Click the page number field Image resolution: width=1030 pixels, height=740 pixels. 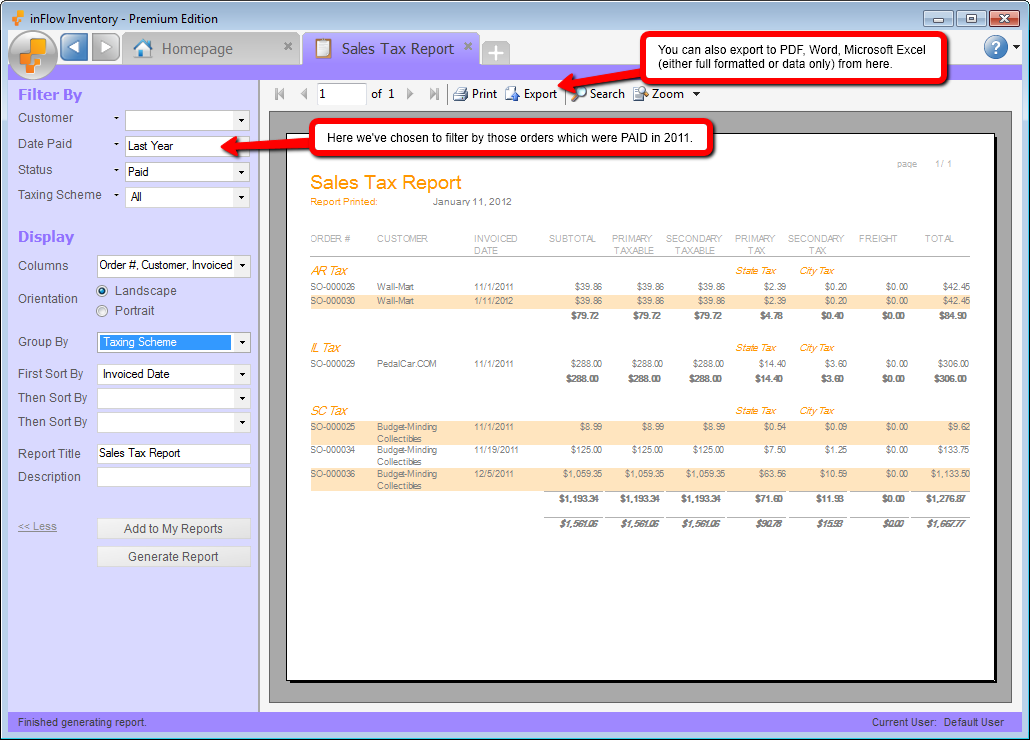tap(342, 94)
